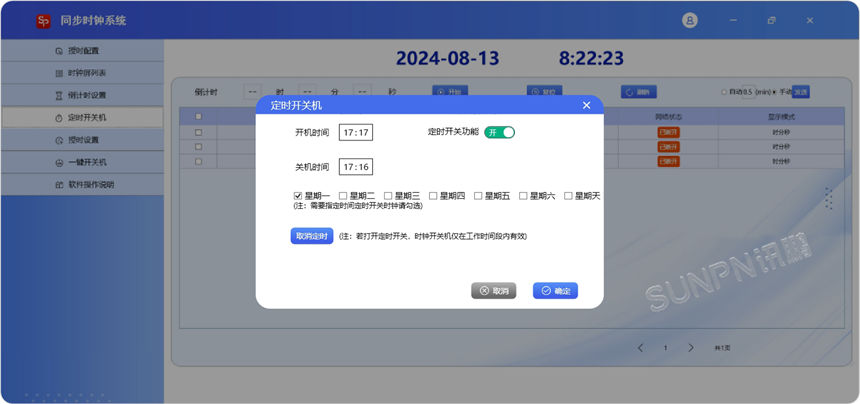Enable the 星期五 checkbox
Screen dimensions: 860x404
coord(478,196)
